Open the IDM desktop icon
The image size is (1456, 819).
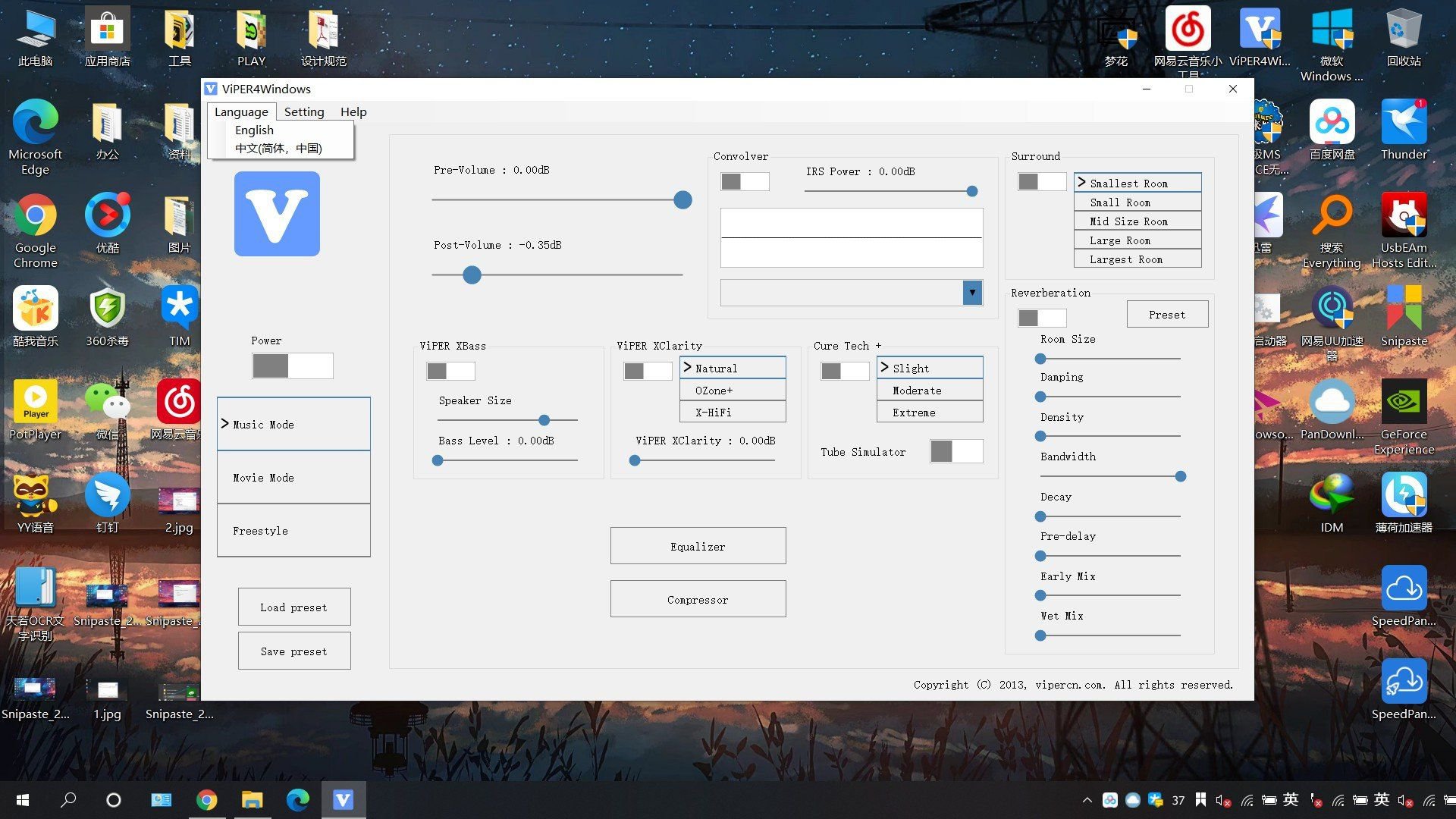tap(1332, 504)
